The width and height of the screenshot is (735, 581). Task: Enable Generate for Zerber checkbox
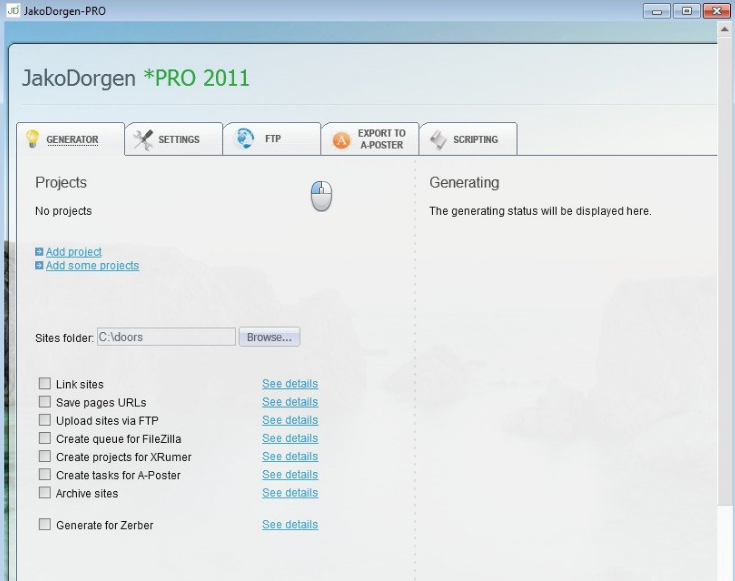click(45, 524)
